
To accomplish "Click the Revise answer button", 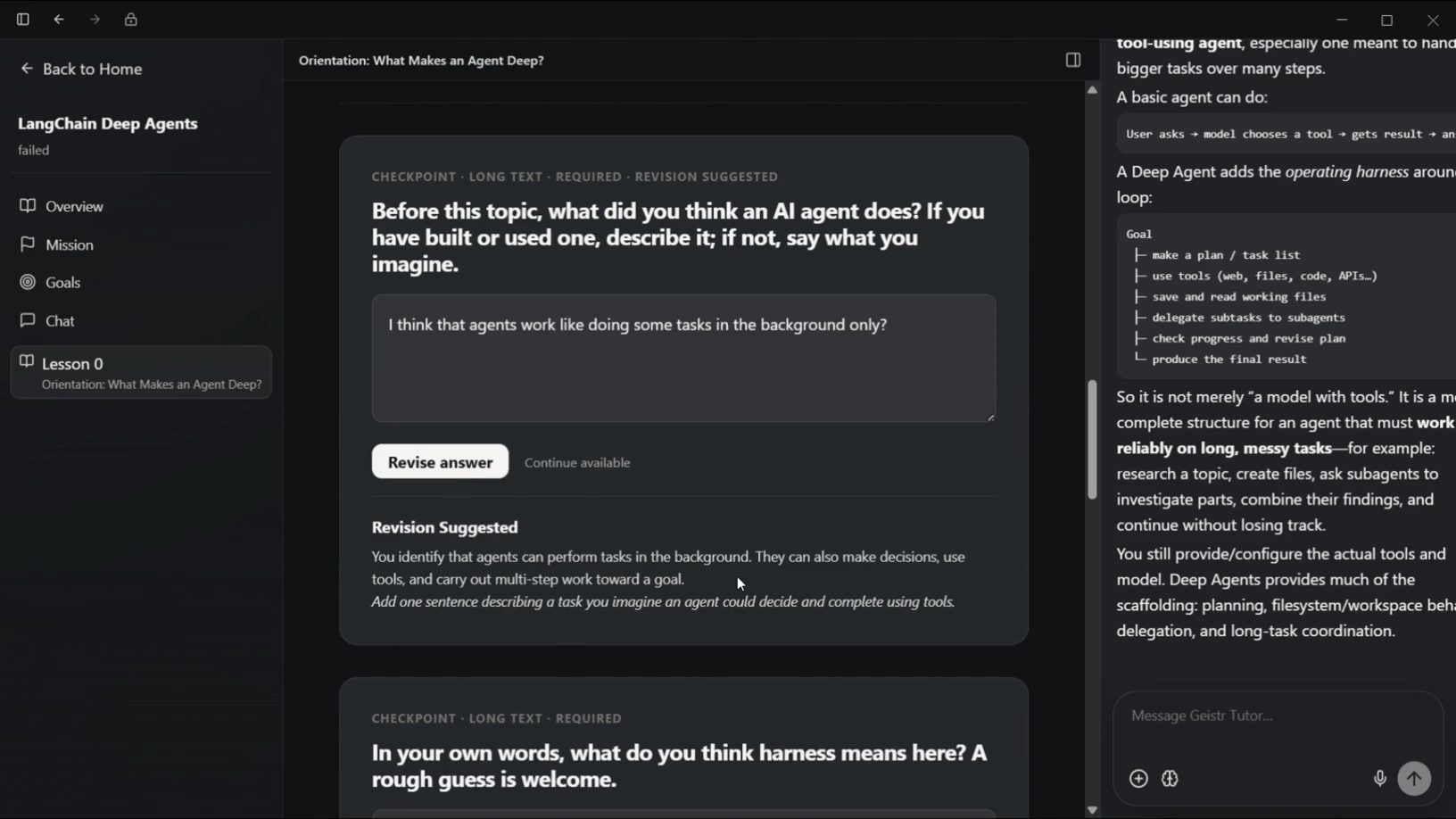I will [440, 461].
